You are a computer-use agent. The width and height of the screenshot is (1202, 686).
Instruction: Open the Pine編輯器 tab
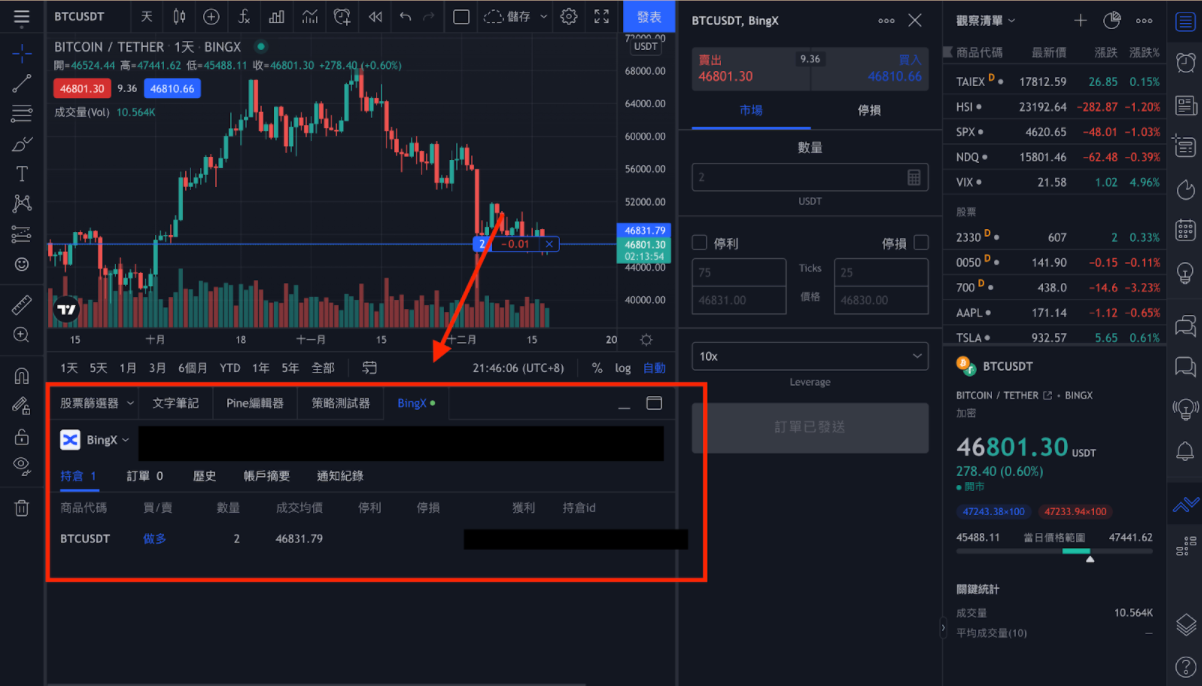(255, 403)
